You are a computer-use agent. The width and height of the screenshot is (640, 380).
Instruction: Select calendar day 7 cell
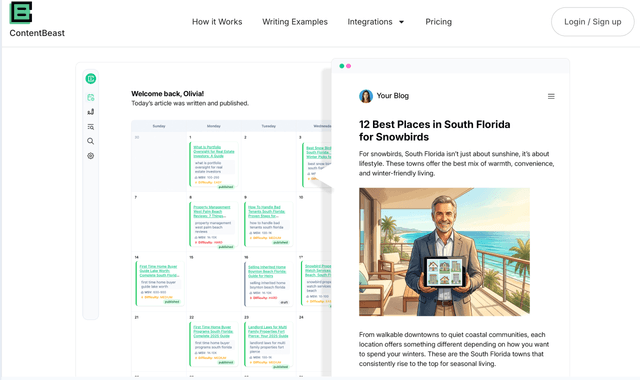click(x=159, y=222)
